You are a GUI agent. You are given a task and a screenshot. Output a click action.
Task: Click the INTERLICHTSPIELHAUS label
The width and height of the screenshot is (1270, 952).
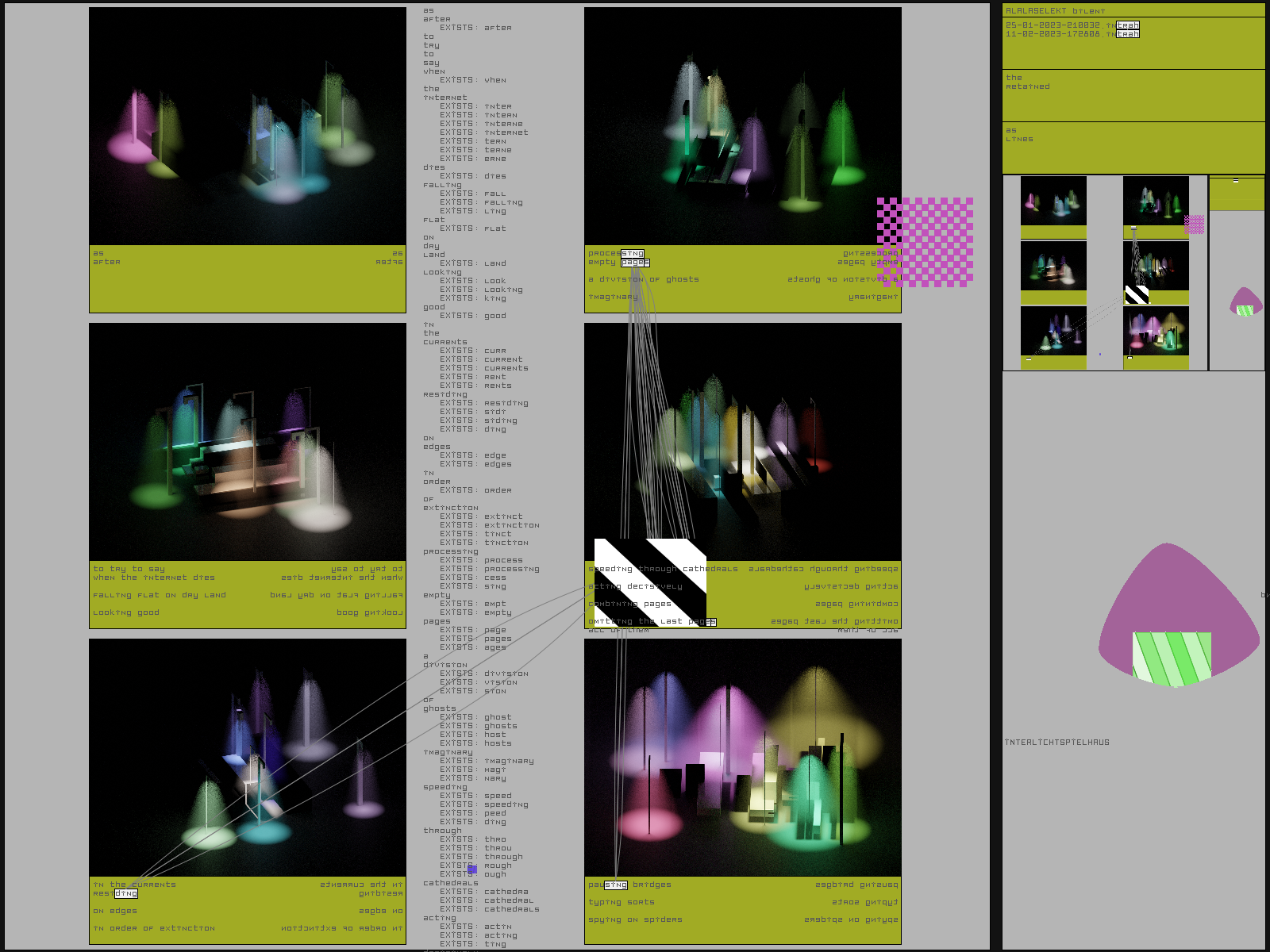[1057, 743]
